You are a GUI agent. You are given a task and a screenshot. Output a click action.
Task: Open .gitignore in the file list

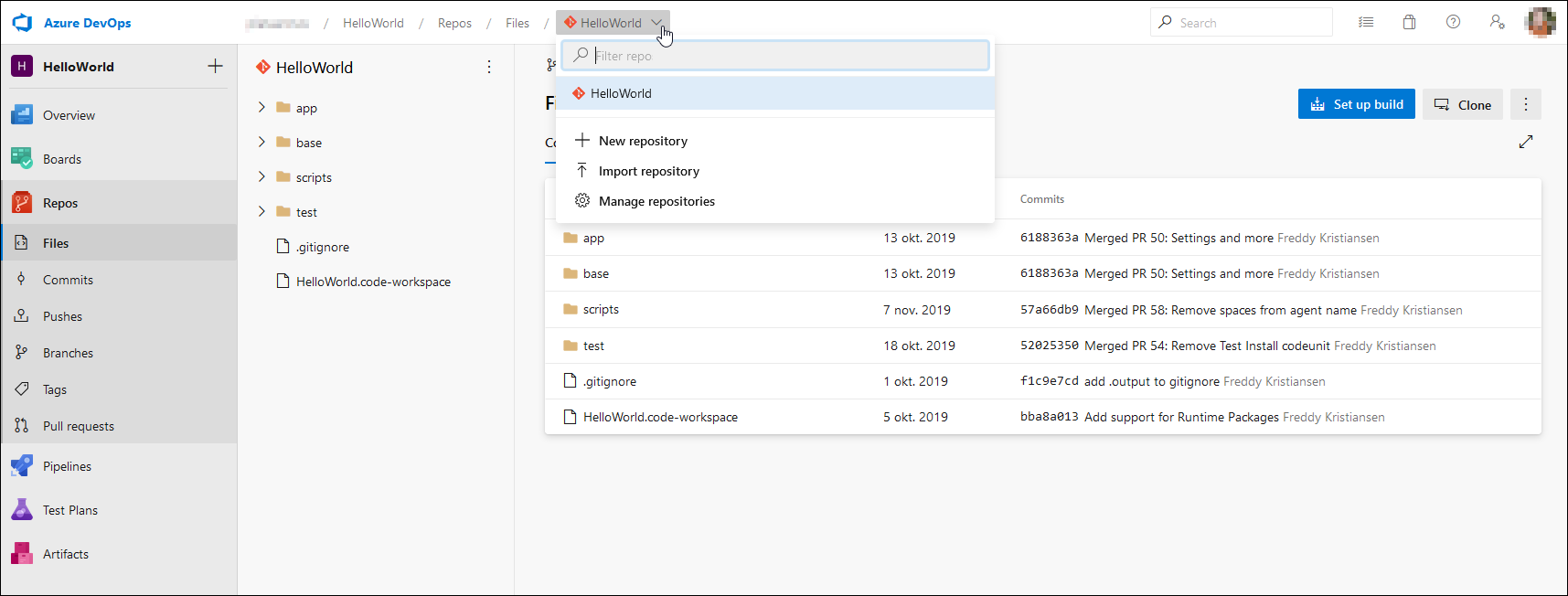[x=610, y=381]
